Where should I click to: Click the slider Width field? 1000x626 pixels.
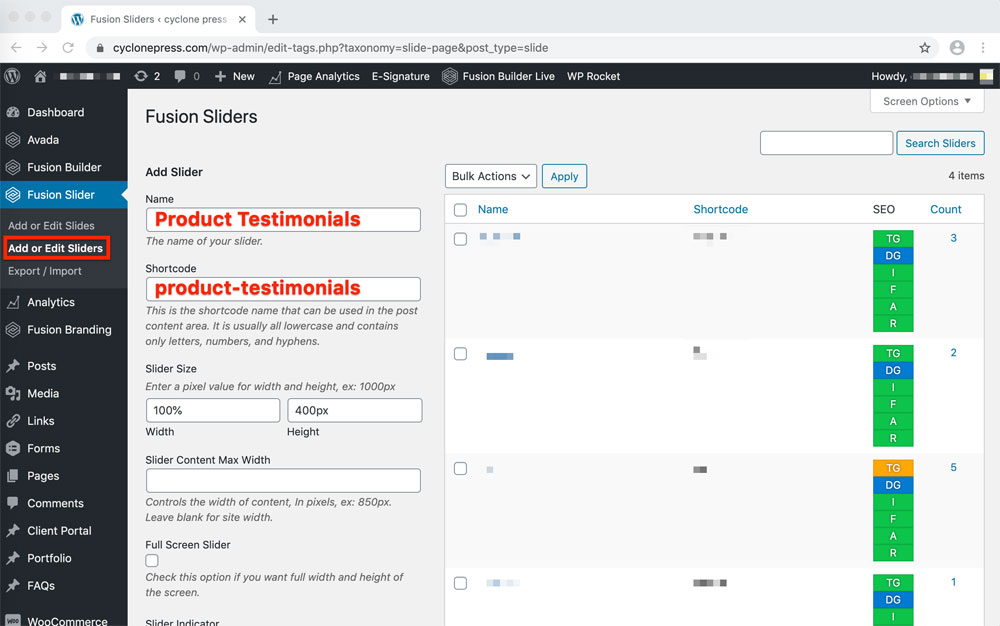(213, 411)
